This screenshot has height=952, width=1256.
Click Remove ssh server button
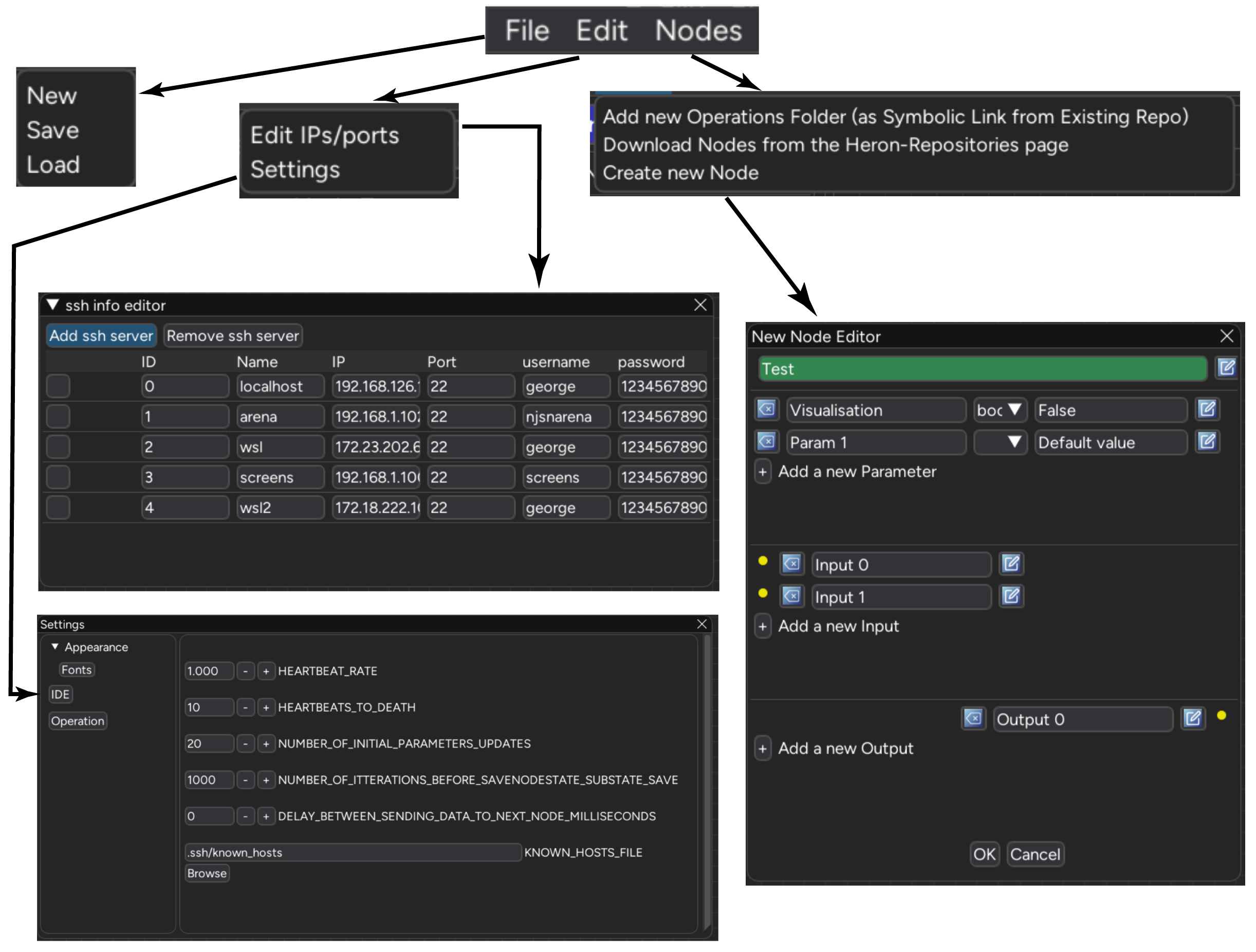[x=233, y=335]
